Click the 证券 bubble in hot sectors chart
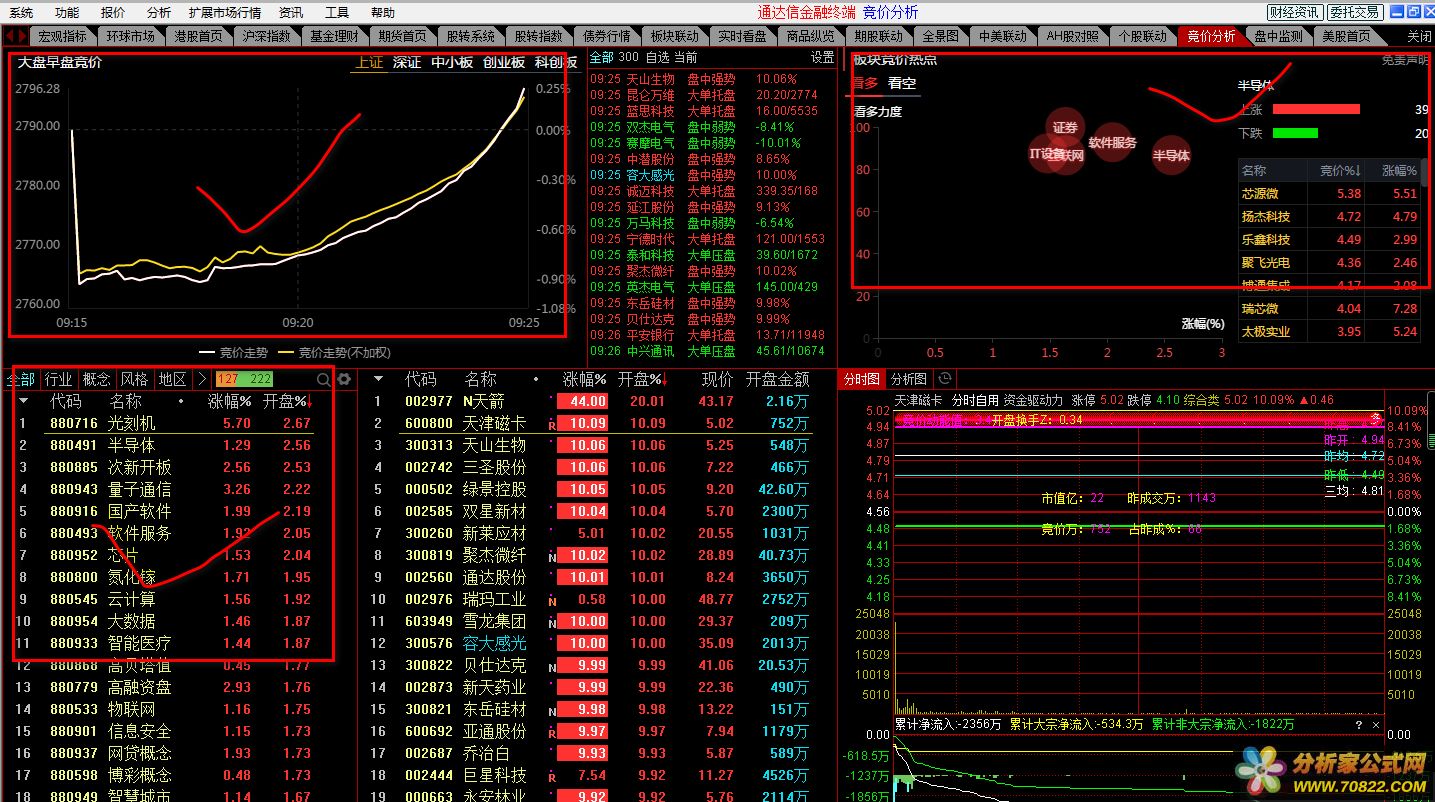Viewport: 1435px width, 802px height. pos(1066,128)
